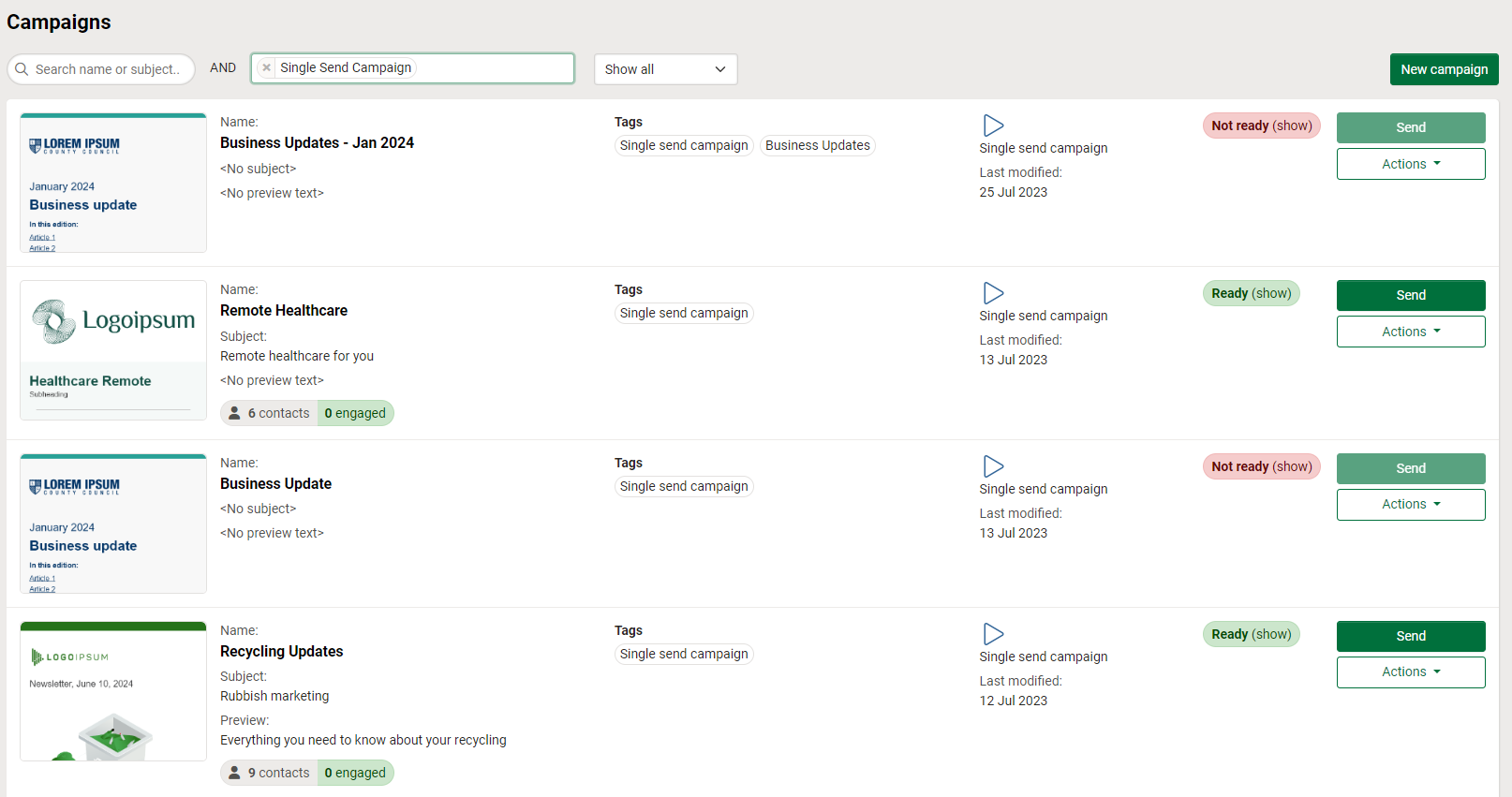
Task: Open the Business Updates - Jan 2024 thumbnail
Action: tap(113, 183)
